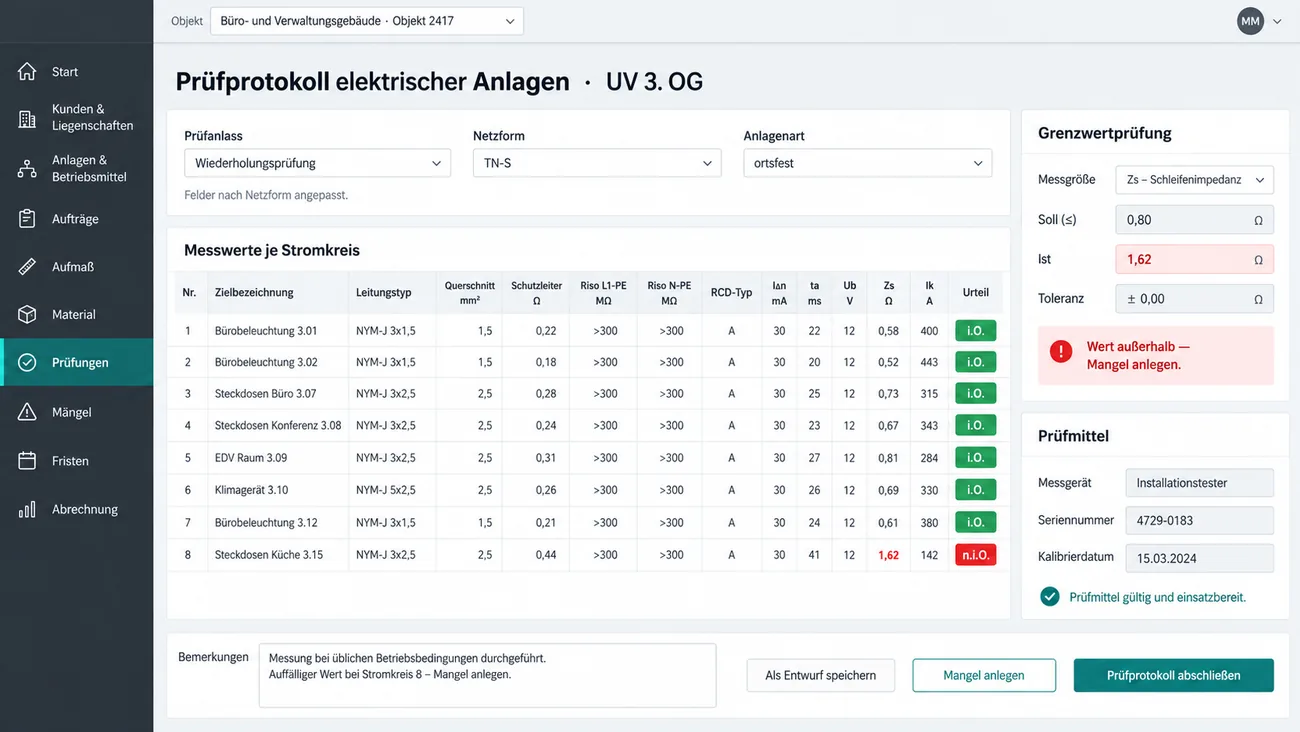Focus the Toleranz input field
Screen dimensions: 1300x732
coord(1194,299)
